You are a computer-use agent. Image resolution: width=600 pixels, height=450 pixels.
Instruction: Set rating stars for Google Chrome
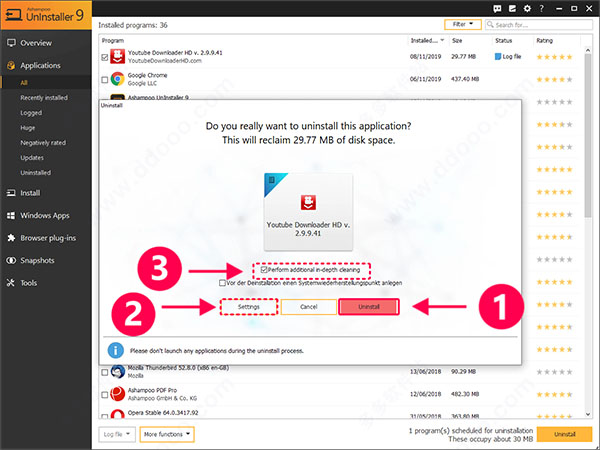[x=554, y=80]
